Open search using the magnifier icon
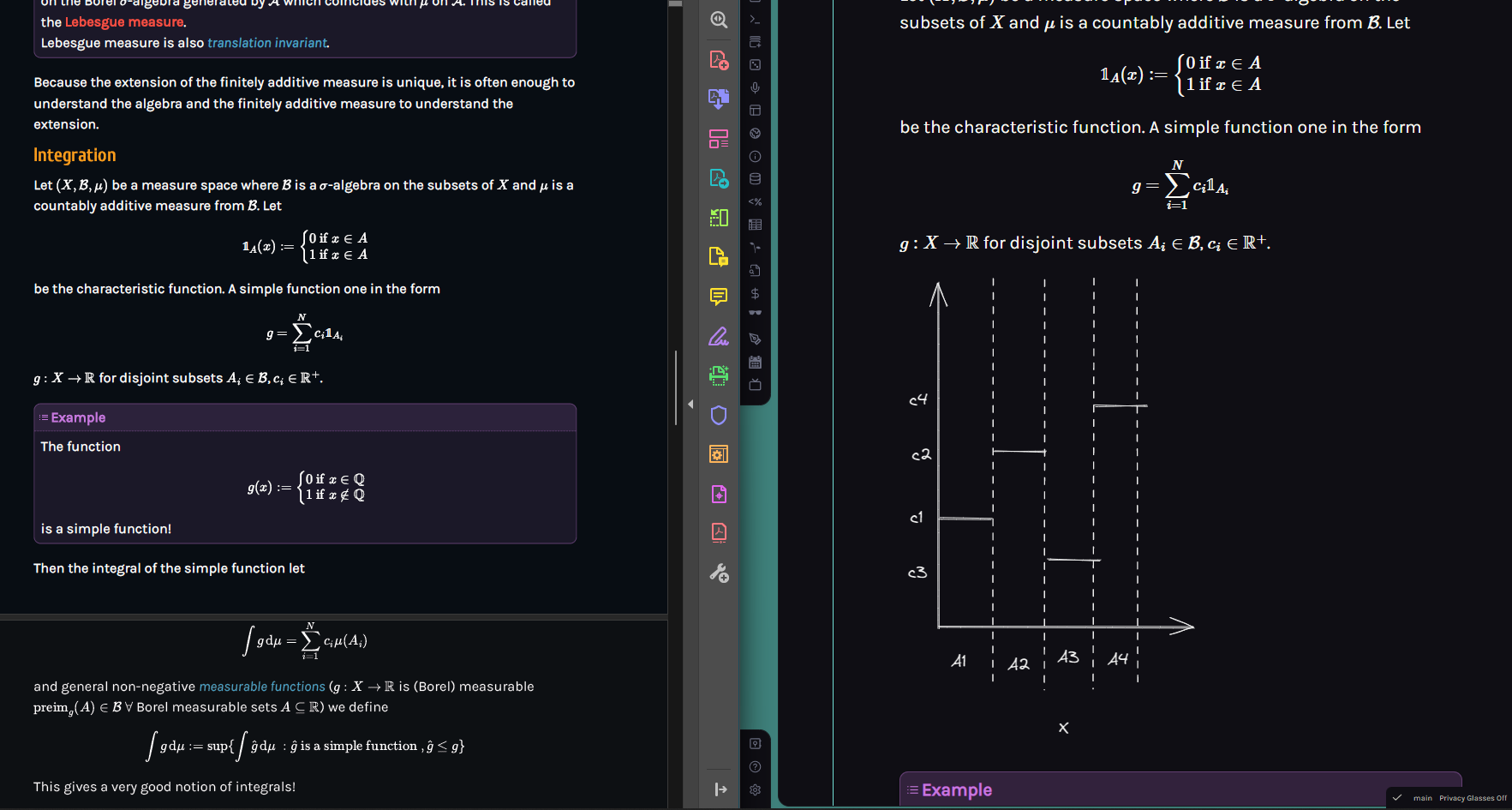1512x810 pixels. tap(719, 19)
